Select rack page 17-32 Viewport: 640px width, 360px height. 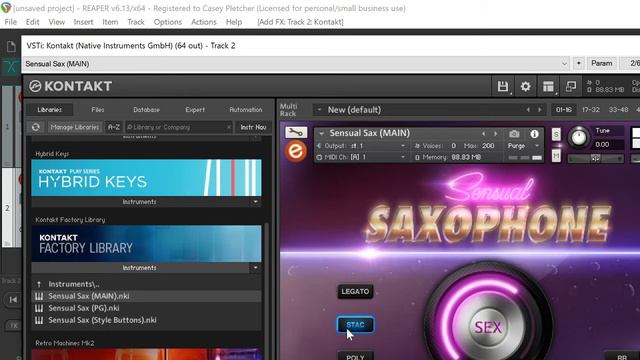pos(590,110)
